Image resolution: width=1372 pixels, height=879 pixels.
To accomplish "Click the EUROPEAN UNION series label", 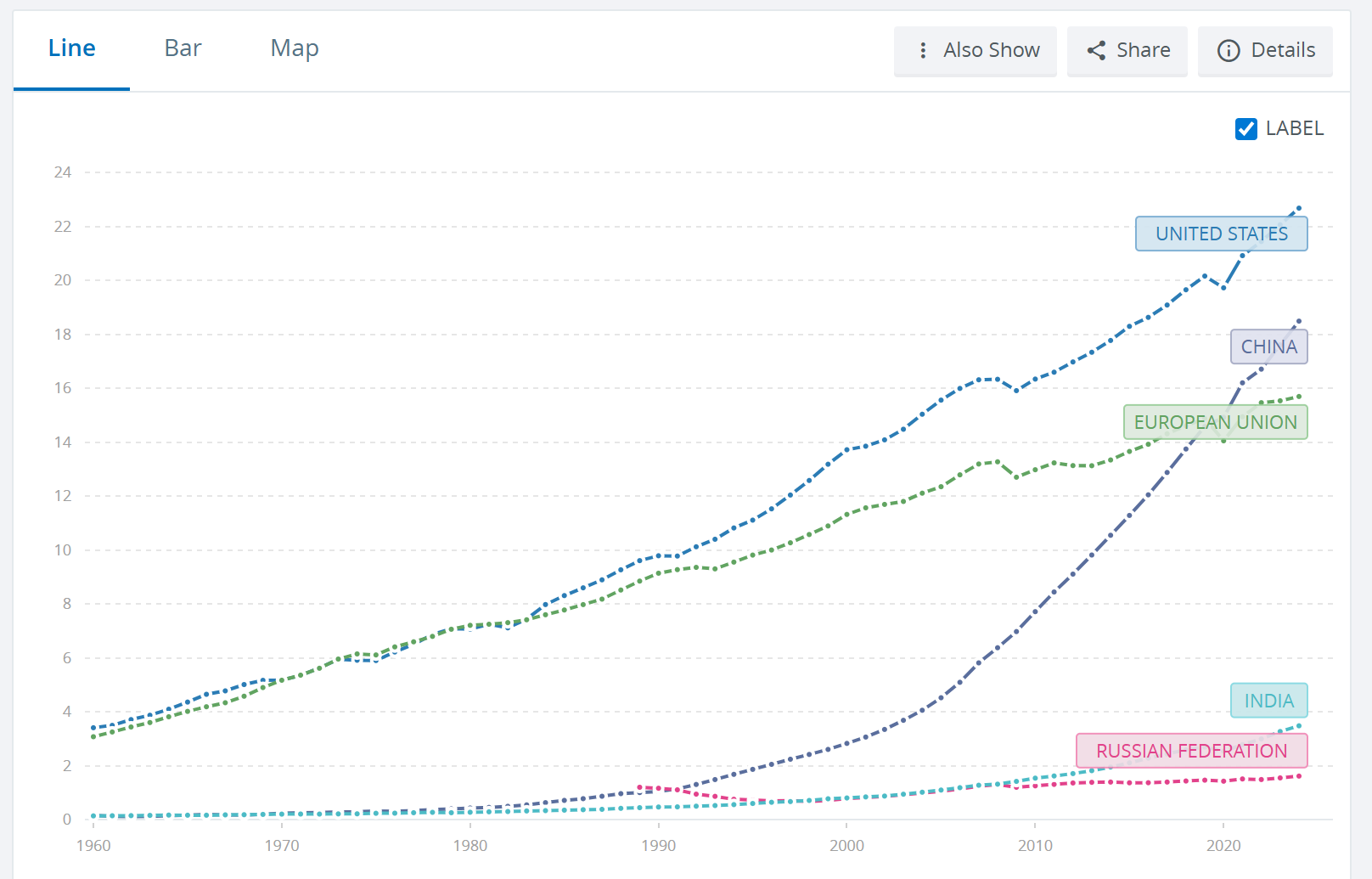I will click(x=1215, y=422).
